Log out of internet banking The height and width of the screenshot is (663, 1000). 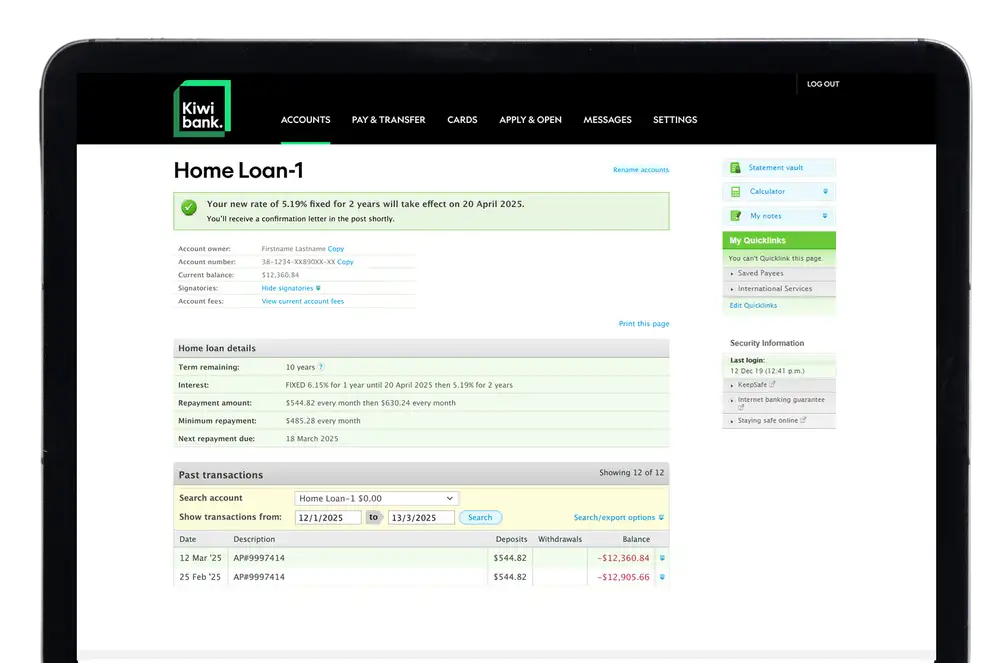pyautogui.click(x=823, y=84)
